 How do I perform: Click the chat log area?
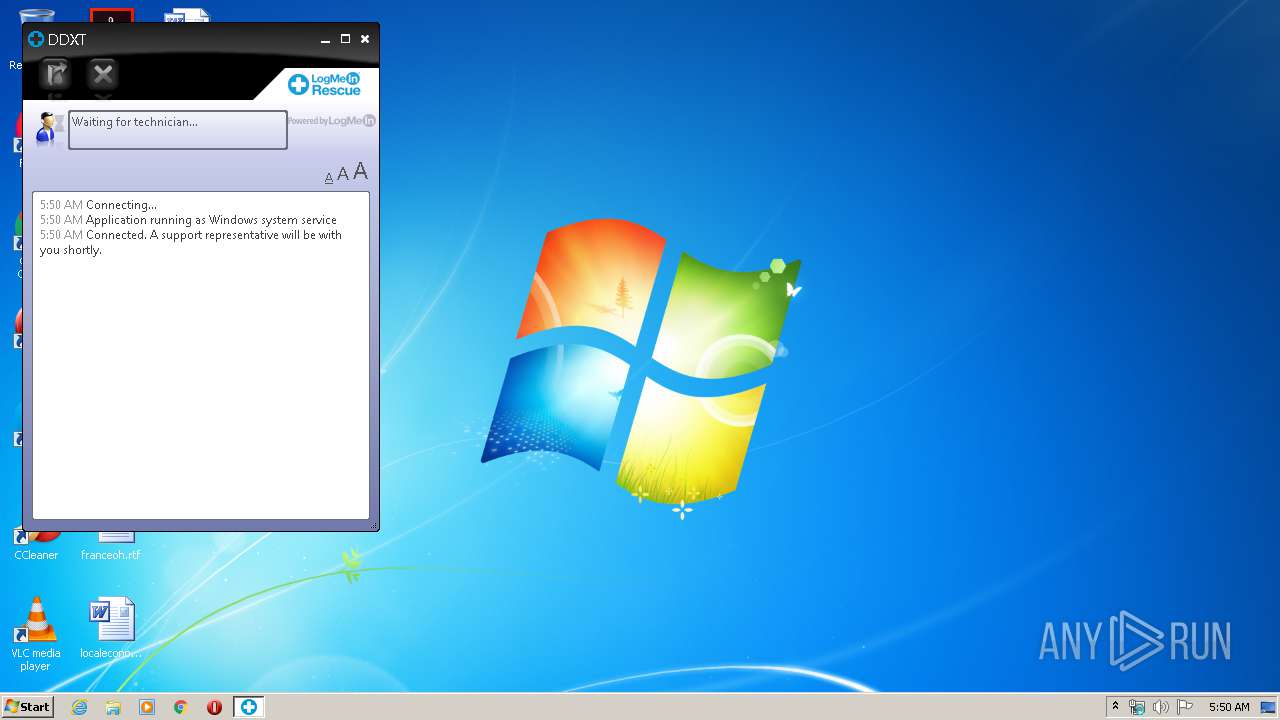(x=201, y=355)
